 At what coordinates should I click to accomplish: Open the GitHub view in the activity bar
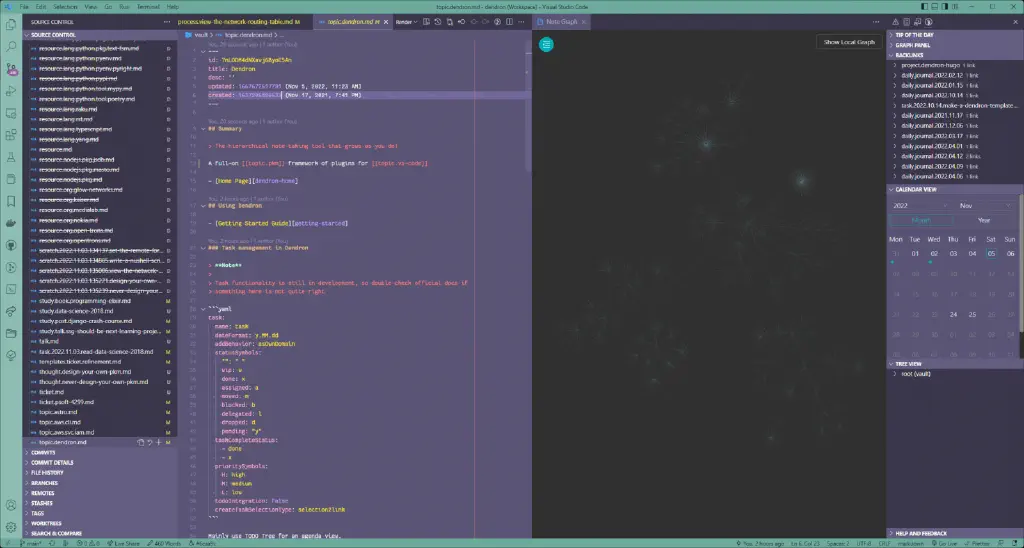(10, 245)
